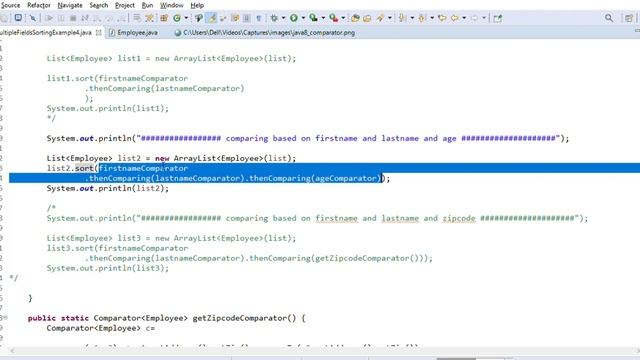Toggle Show Whitespace Characters icon
This screenshot has width=640, height=360.
pyautogui.click(x=258, y=18)
